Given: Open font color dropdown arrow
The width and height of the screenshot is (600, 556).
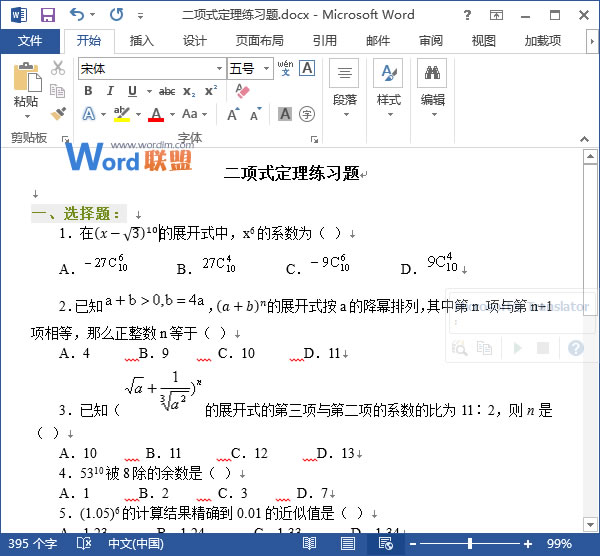Looking at the screenshot, I should 172,114.
